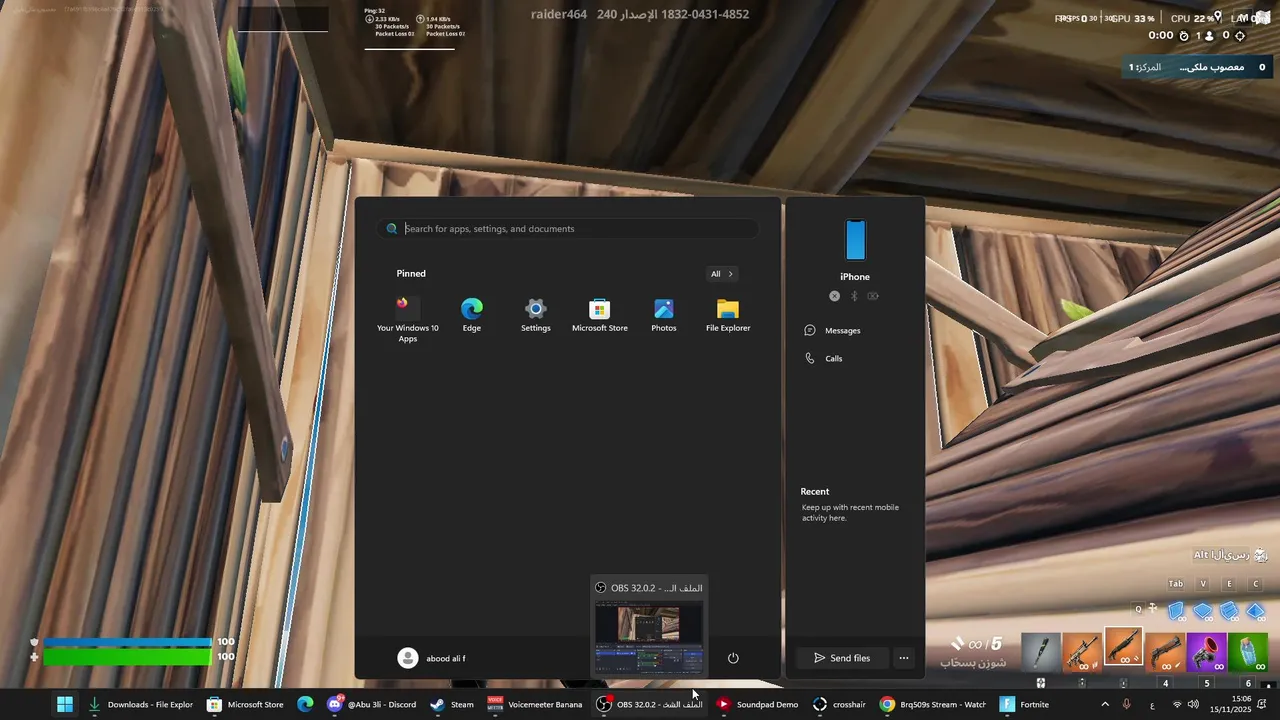Open crosshair app on taskbar
The image size is (1280, 720).
838,704
